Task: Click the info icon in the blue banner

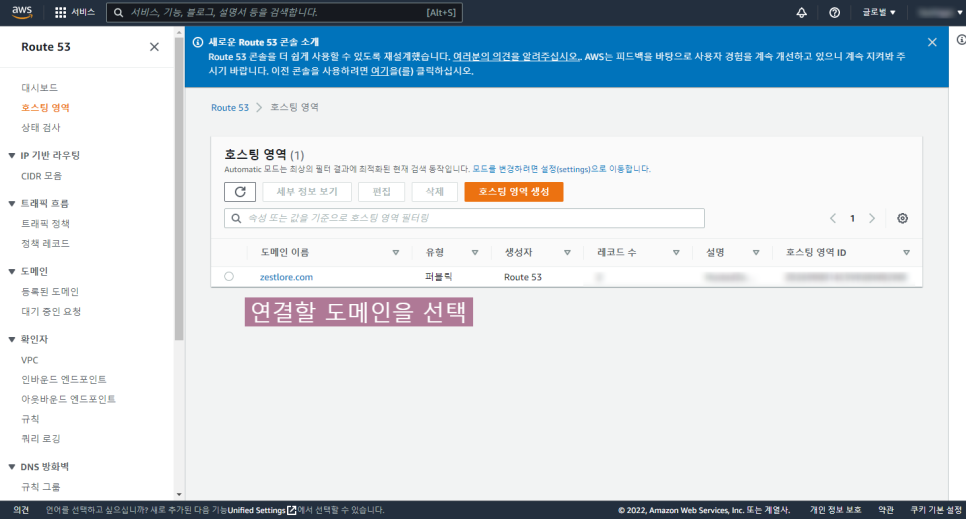Action: click(198, 42)
